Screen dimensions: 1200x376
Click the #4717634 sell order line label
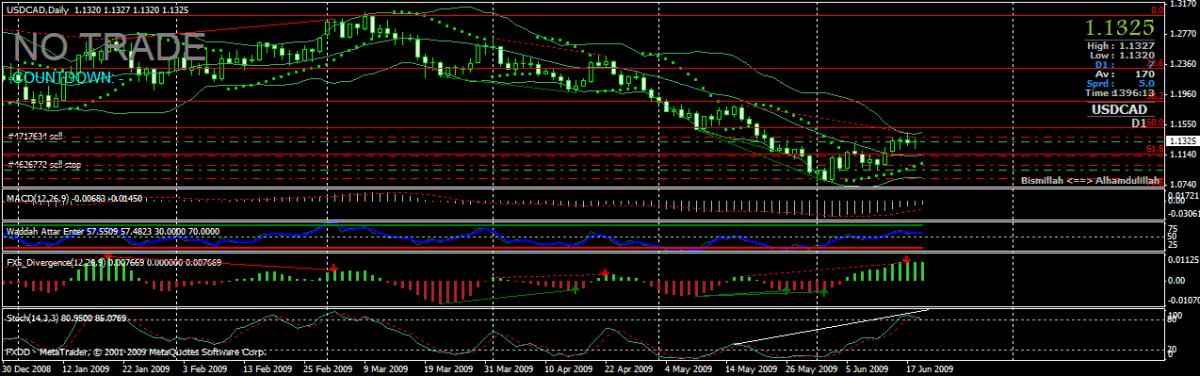point(35,136)
